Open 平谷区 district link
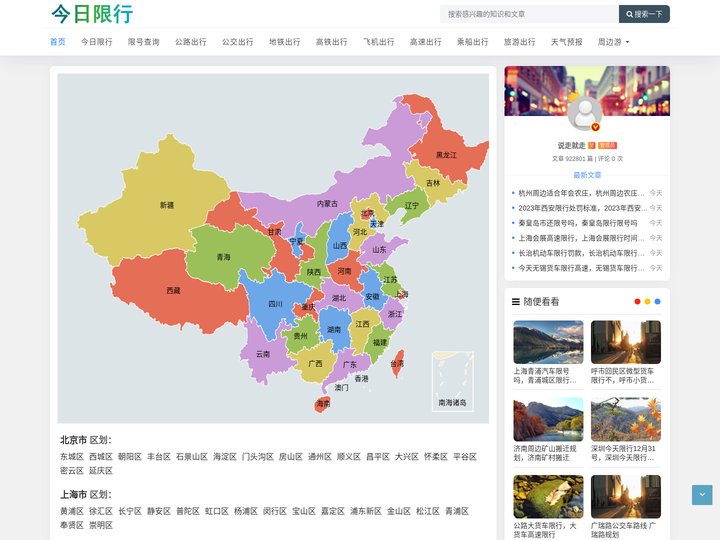The height and width of the screenshot is (540, 720). point(465,457)
